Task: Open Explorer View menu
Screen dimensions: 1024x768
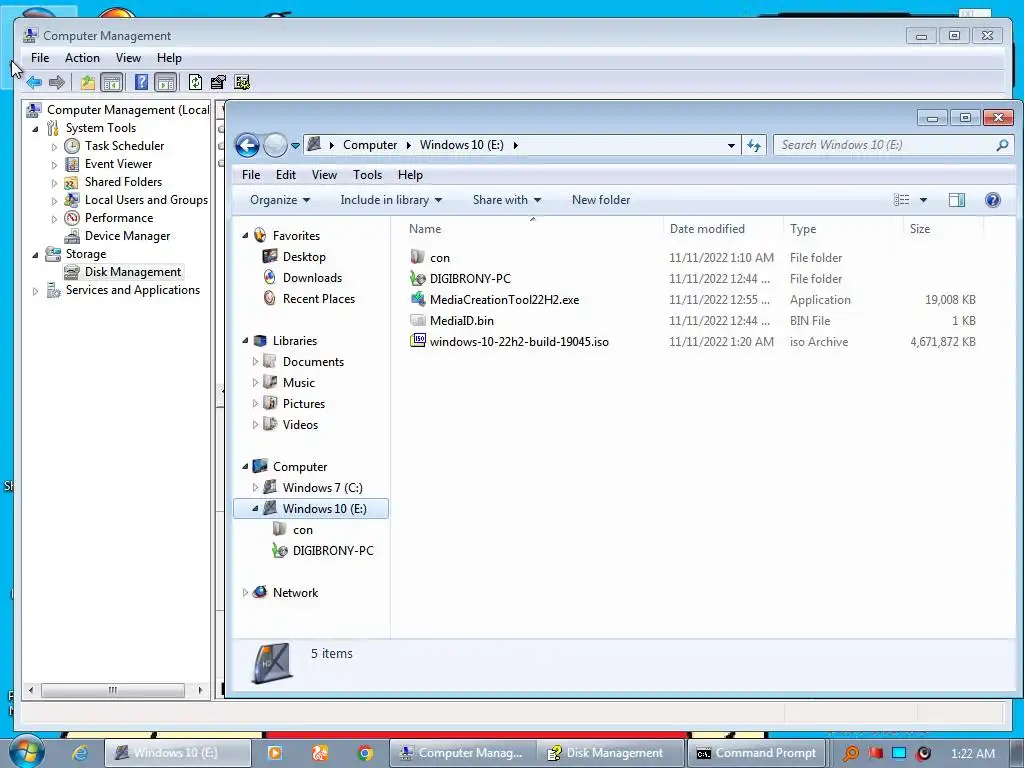Action: coord(324,175)
